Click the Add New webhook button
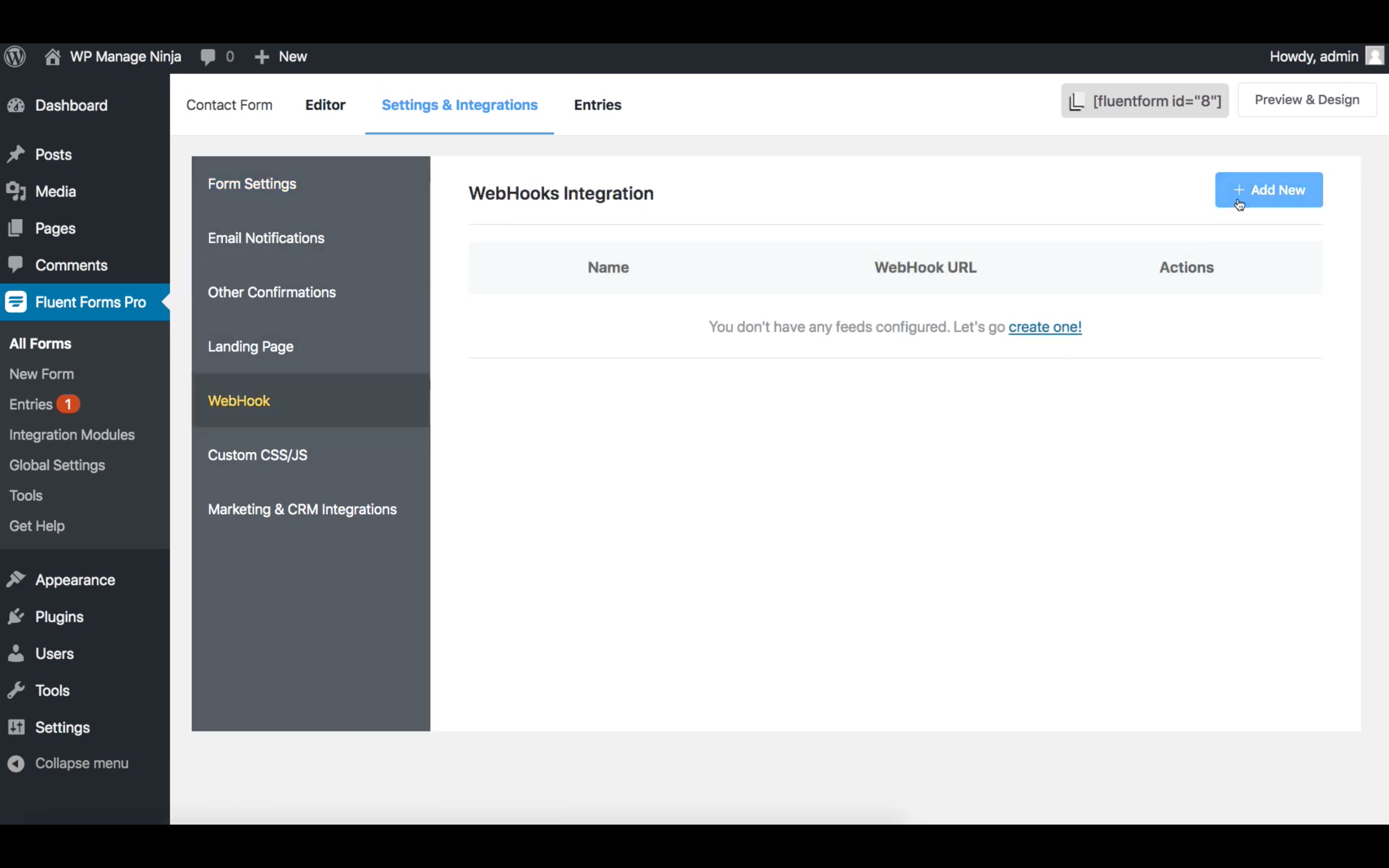This screenshot has height=868, width=1389. [x=1268, y=190]
